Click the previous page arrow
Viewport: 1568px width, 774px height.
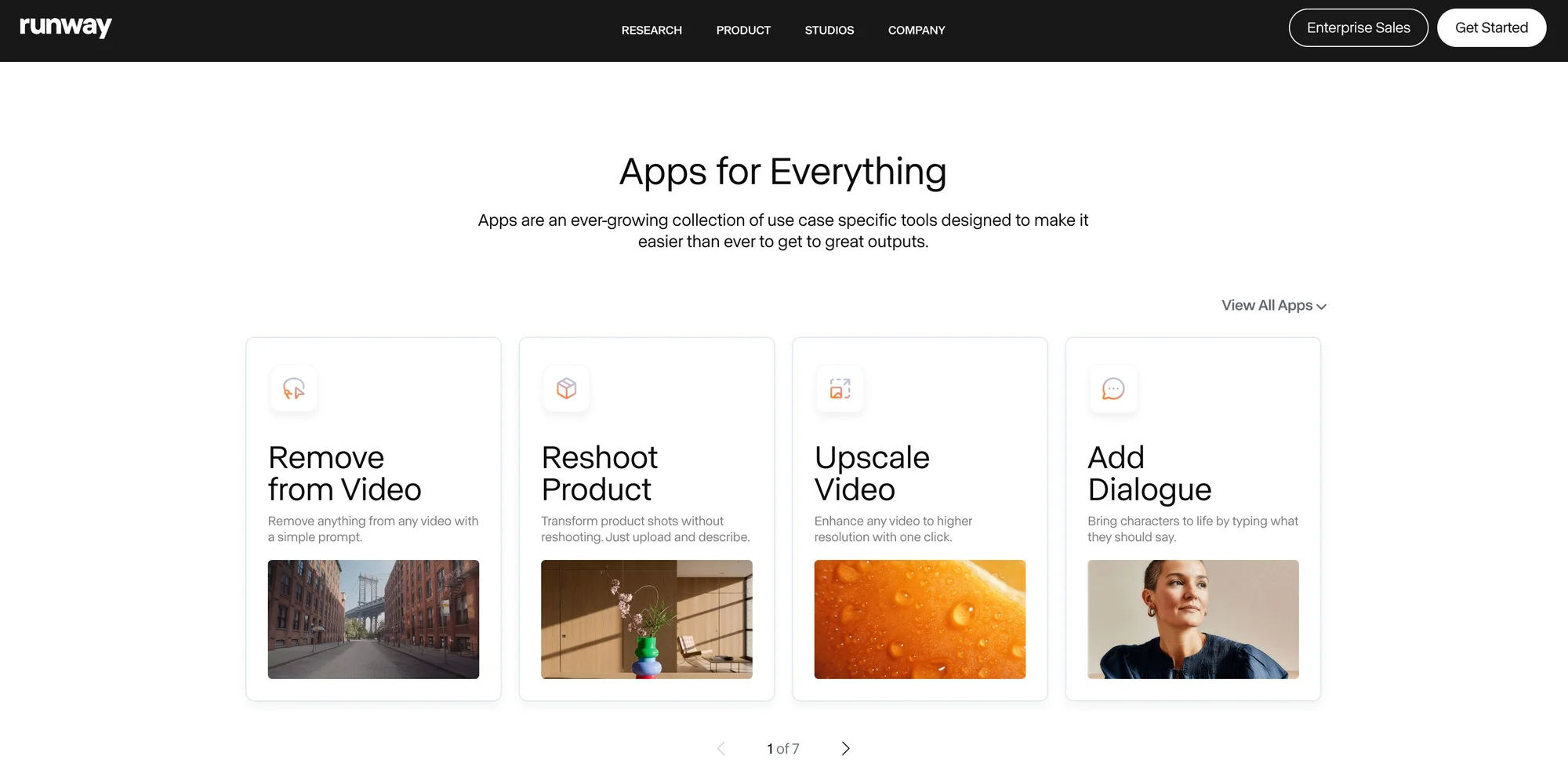pos(721,748)
